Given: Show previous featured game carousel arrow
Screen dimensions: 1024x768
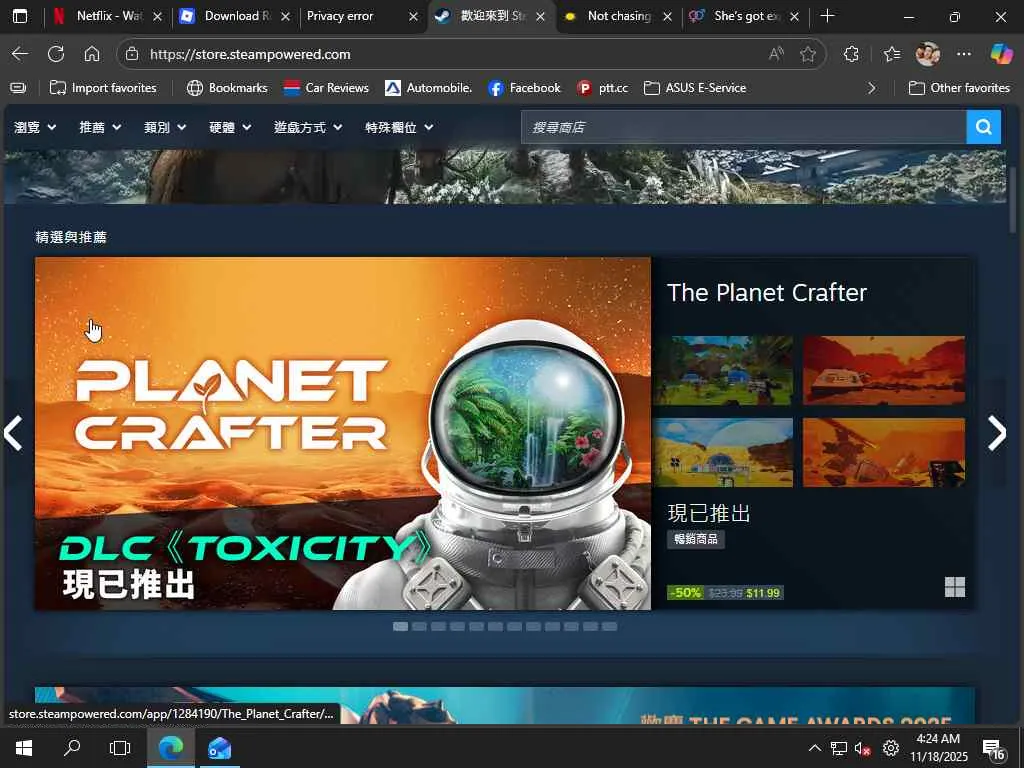Looking at the screenshot, I should (x=13, y=433).
